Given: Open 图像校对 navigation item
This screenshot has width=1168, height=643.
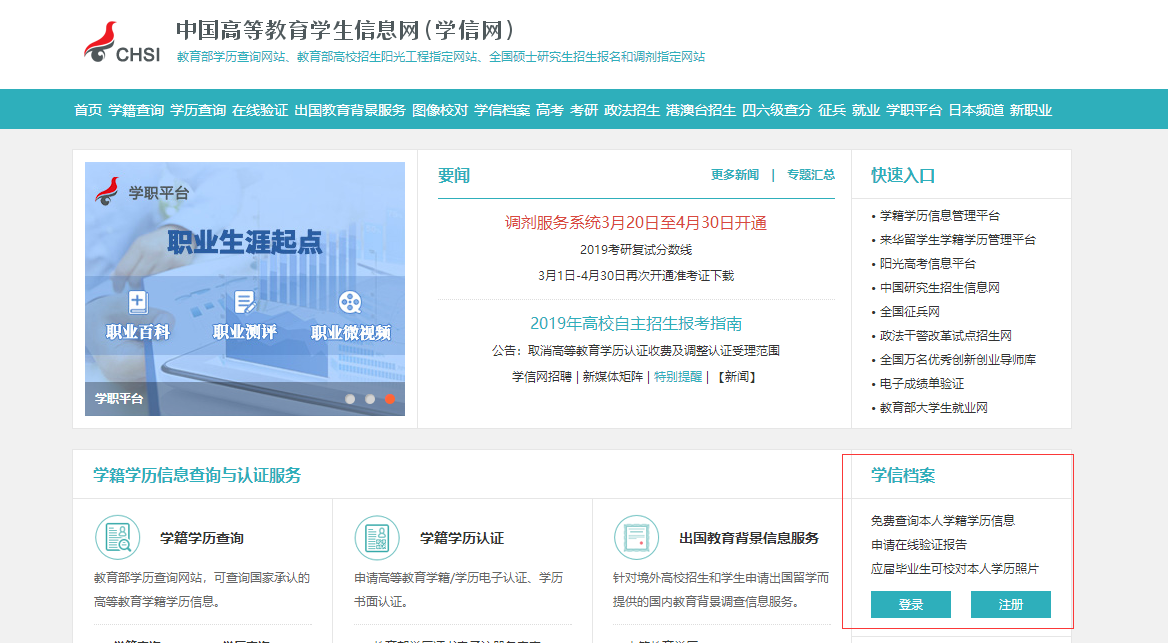Looking at the screenshot, I should click(x=439, y=110).
